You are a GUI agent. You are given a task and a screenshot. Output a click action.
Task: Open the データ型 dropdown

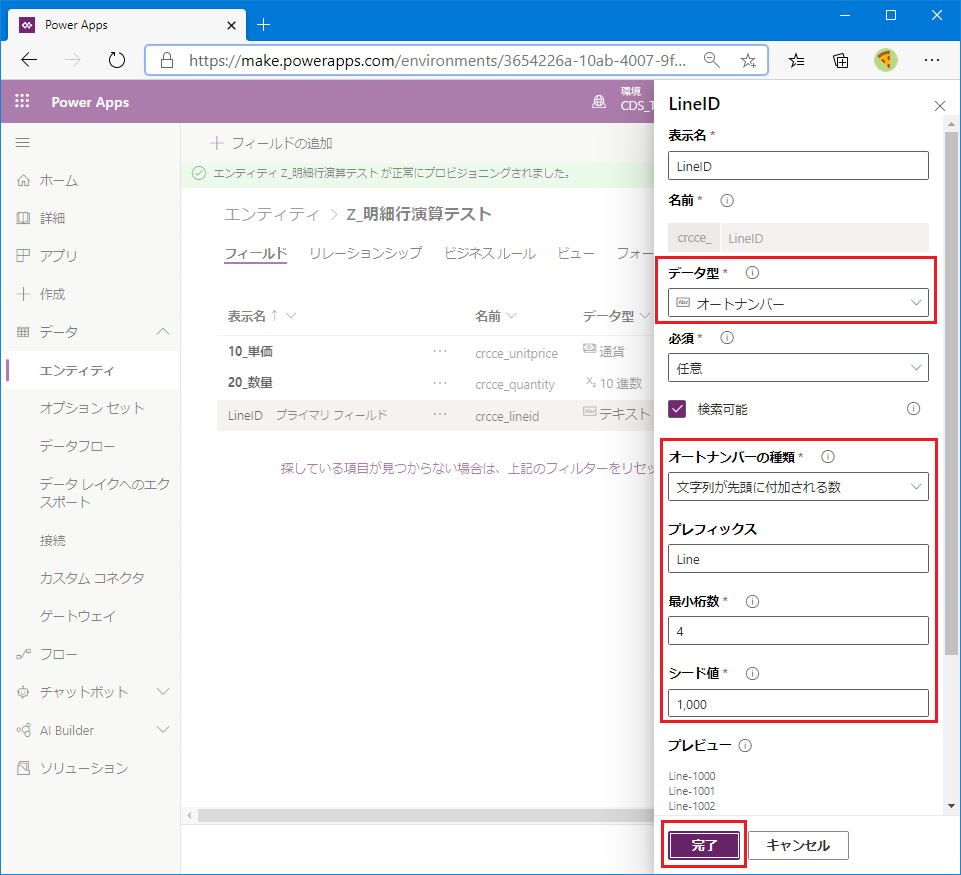(798, 303)
